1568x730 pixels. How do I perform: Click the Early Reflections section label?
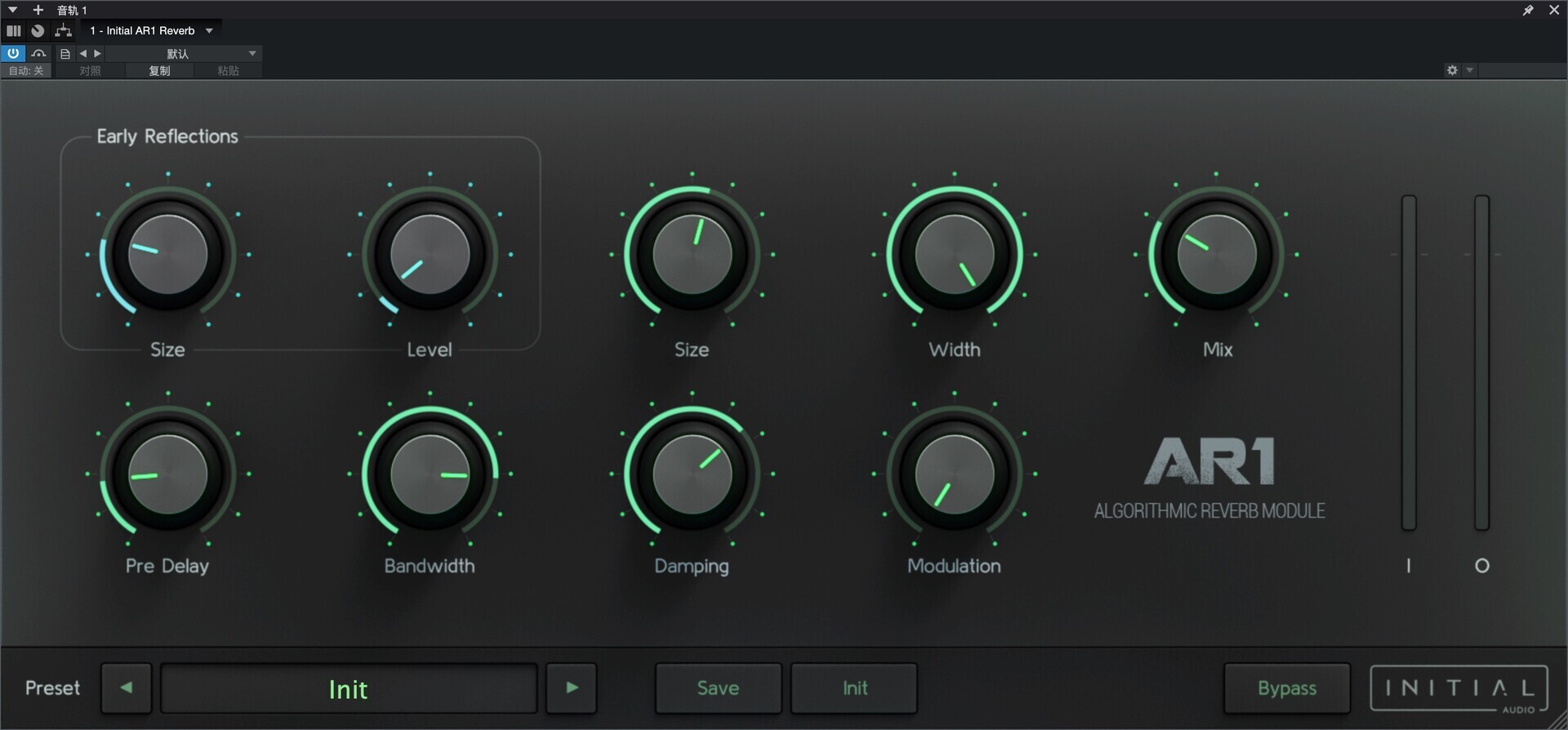coord(167,136)
